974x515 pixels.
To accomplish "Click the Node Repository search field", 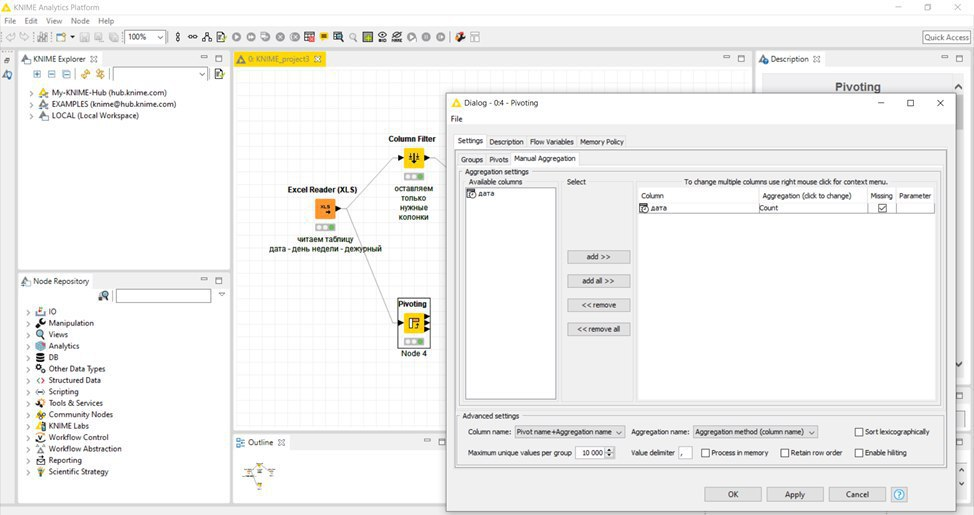I will [163, 296].
